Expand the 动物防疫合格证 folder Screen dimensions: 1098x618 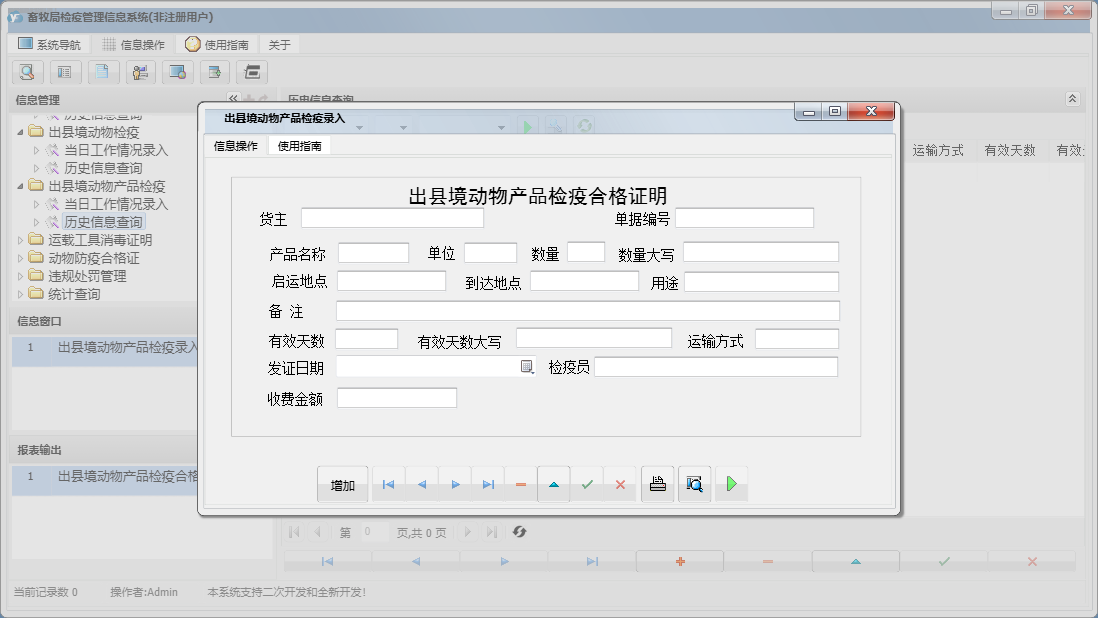(x=20, y=258)
